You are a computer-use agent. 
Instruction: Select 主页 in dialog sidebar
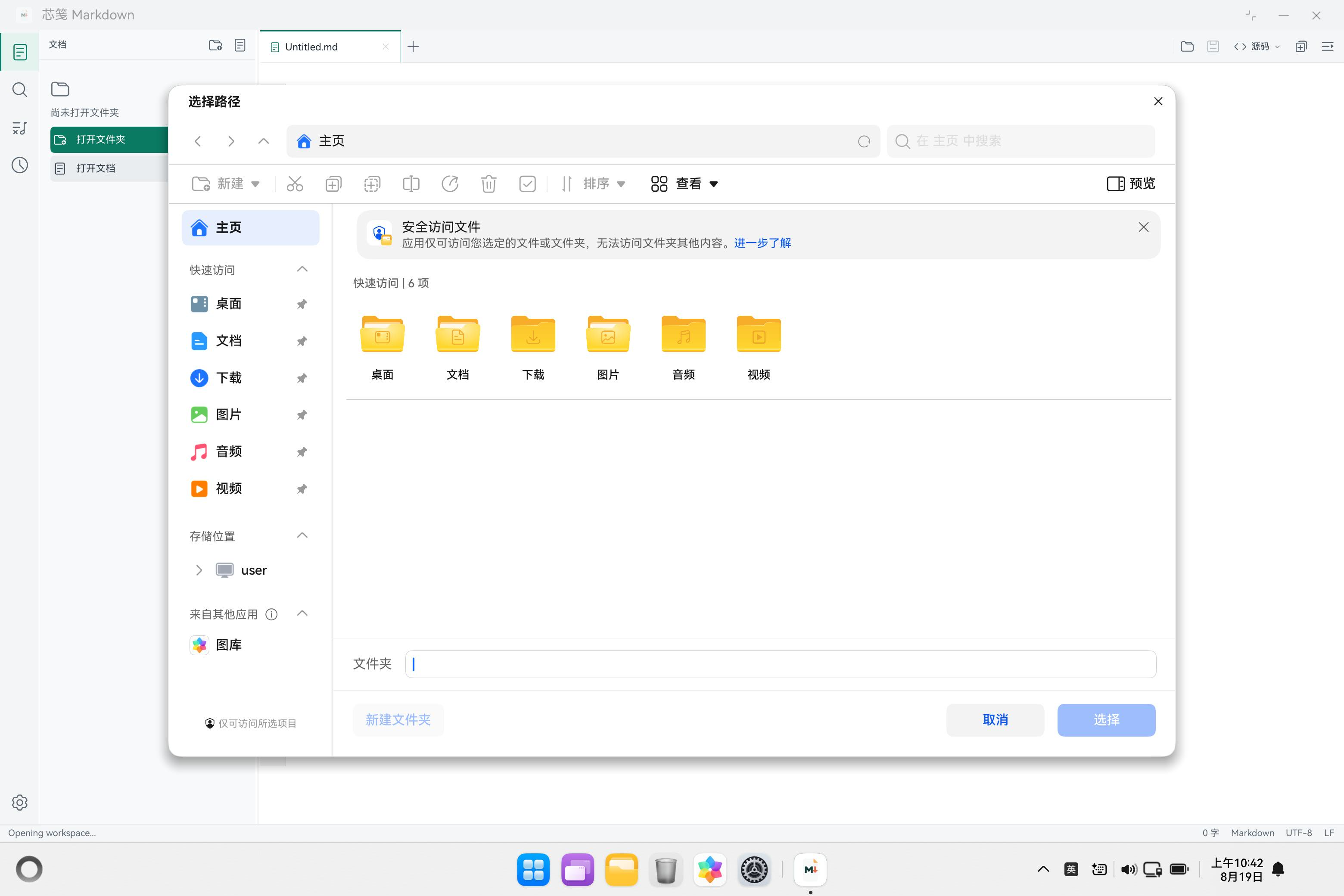pyautogui.click(x=250, y=227)
